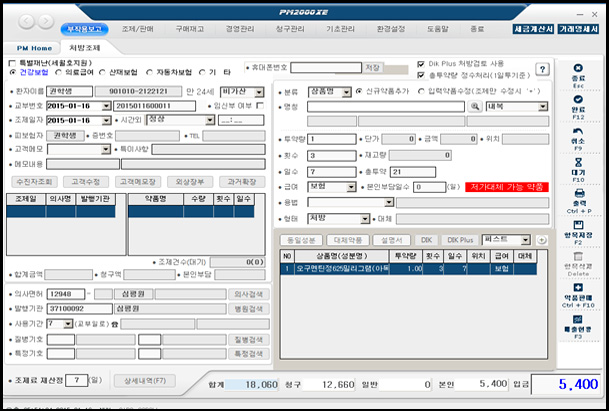Open the 형태 처방 dropdown
The width and height of the screenshot is (609, 411).
point(365,219)
